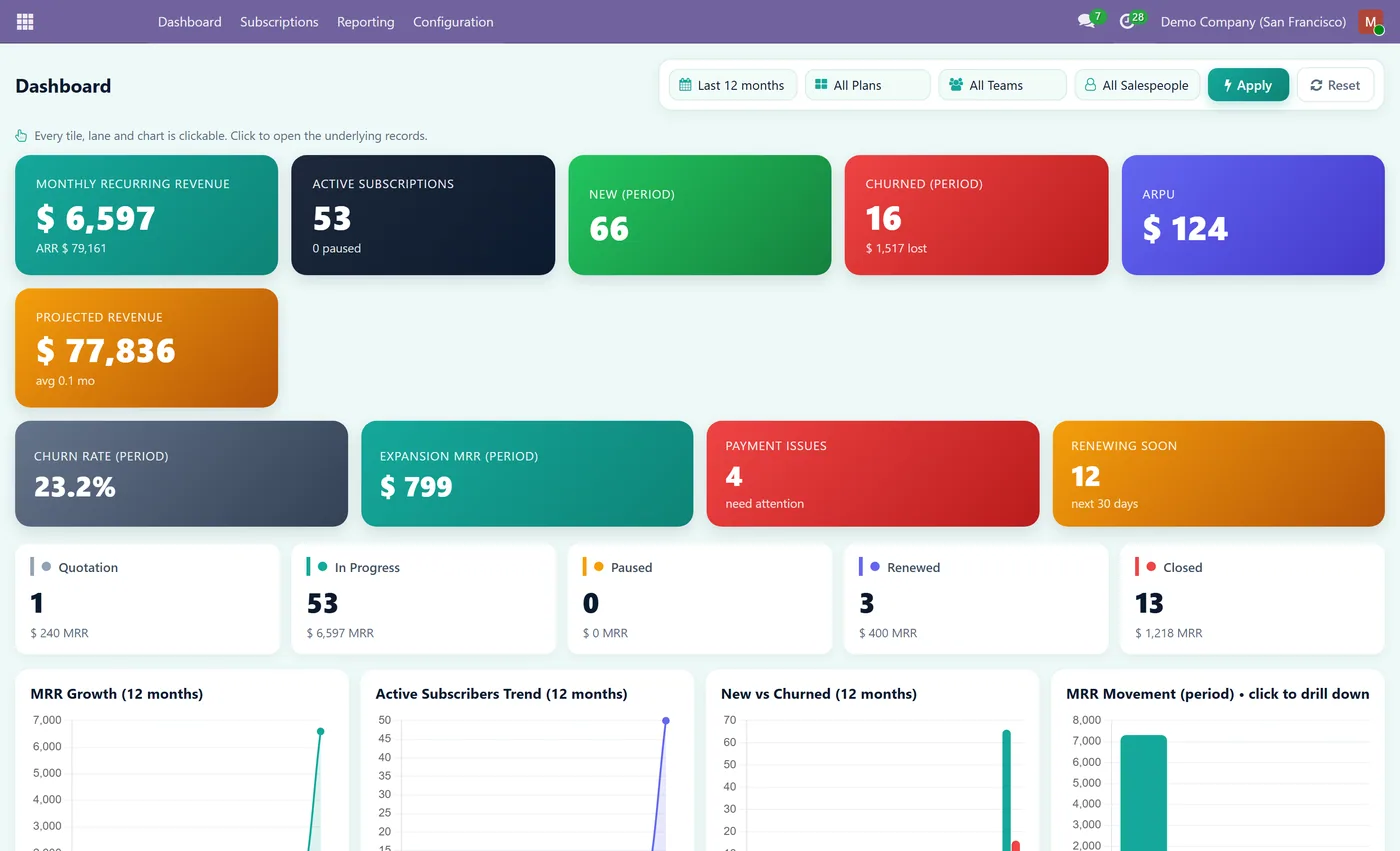Click the teal bar in MRR Movement chart
The image size is (1400, 851).
[x=1143, y=793]
